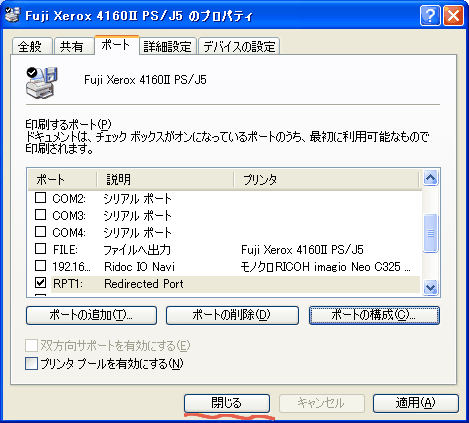Viewport: 469px width, 423px height.
Task: Check the 192.16... Ridoc IO Navi port
Action: [41, 266]
